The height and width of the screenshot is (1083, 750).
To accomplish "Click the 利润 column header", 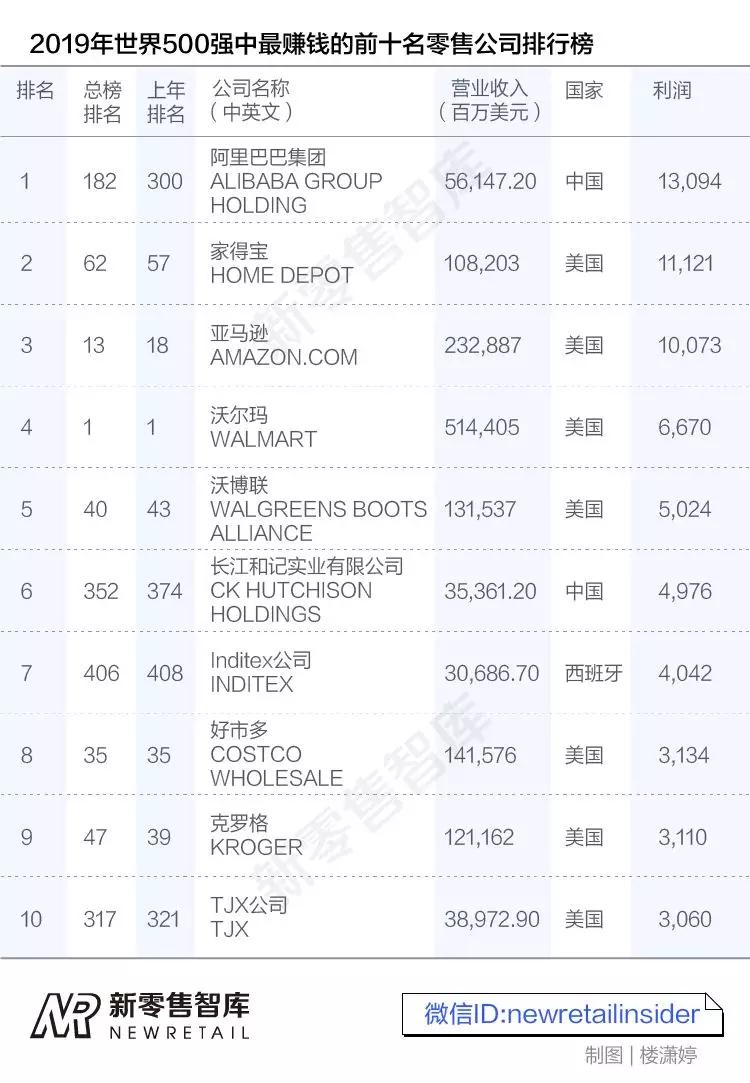I will coord(671,91).
